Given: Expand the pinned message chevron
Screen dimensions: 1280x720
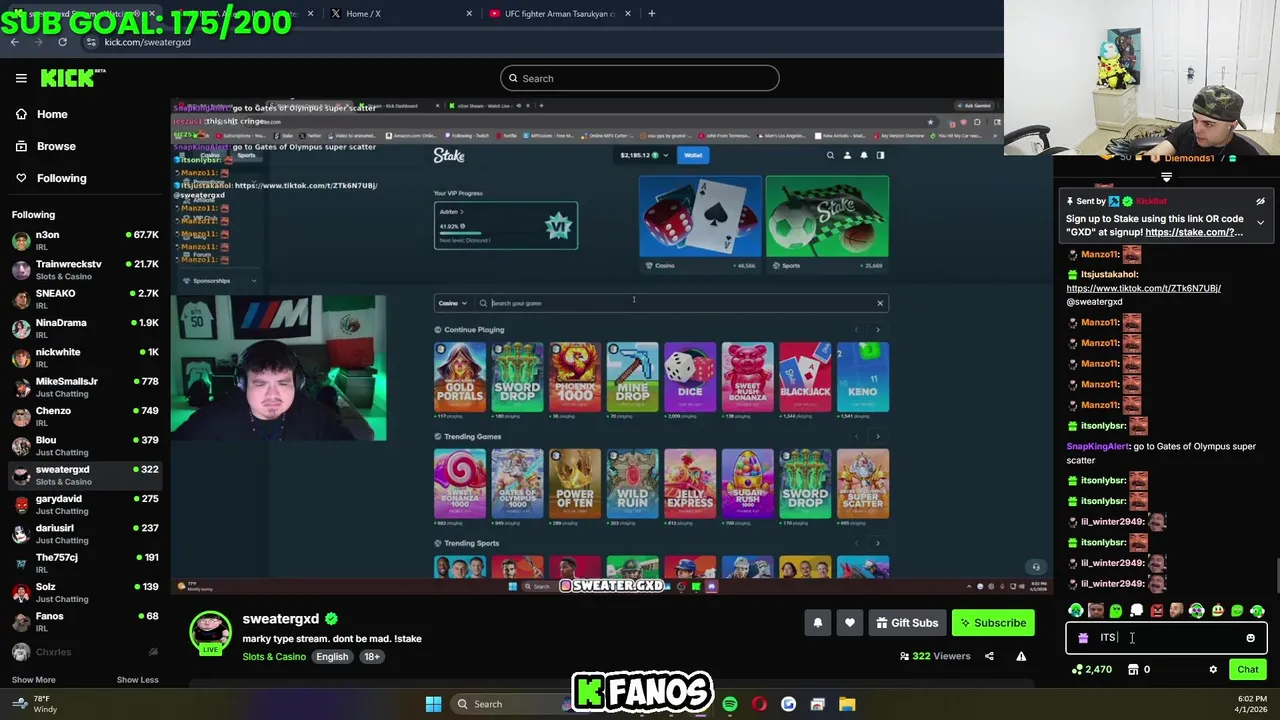Looking at the screenshot, I should [1260, 222].
